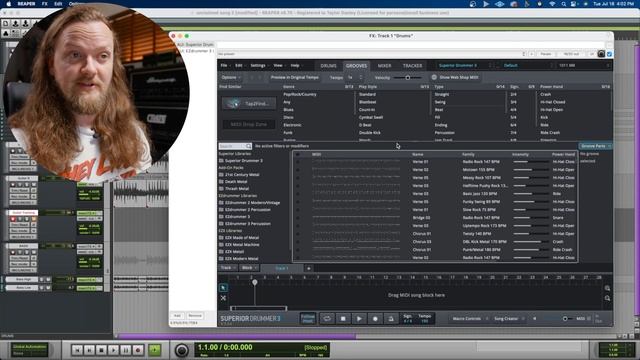Select the arrow pointer tool in song track
Screen dimensions: 640x360
223,288
